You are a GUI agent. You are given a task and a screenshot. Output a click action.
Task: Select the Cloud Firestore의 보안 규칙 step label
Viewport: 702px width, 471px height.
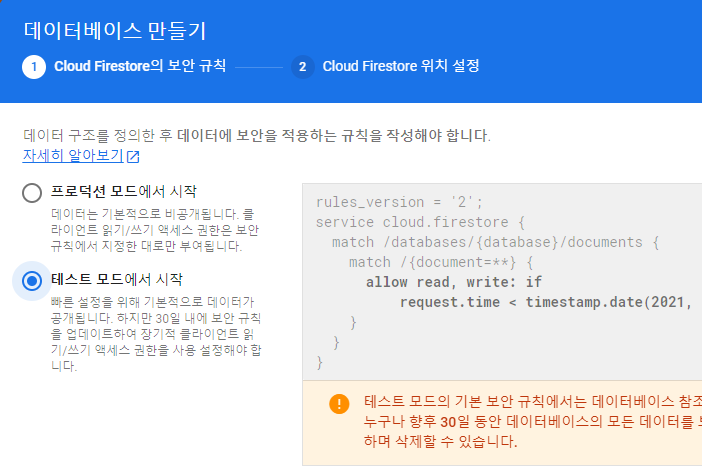pyautogui.click(x=140, y=66)
